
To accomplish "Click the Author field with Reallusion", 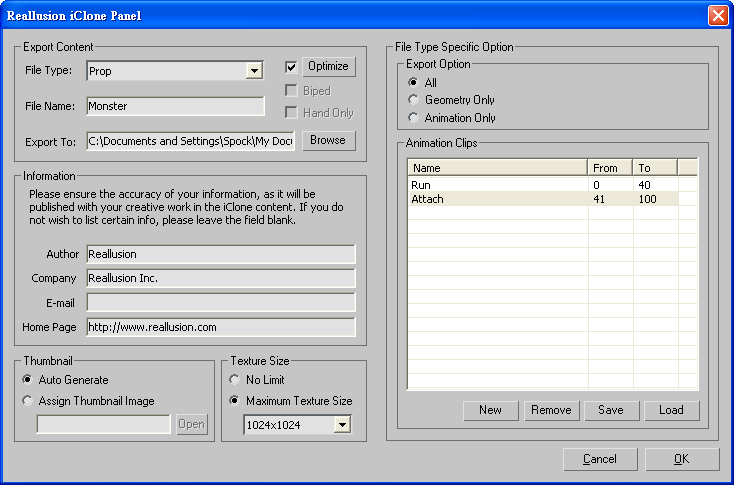I will (x=221, y=254).
